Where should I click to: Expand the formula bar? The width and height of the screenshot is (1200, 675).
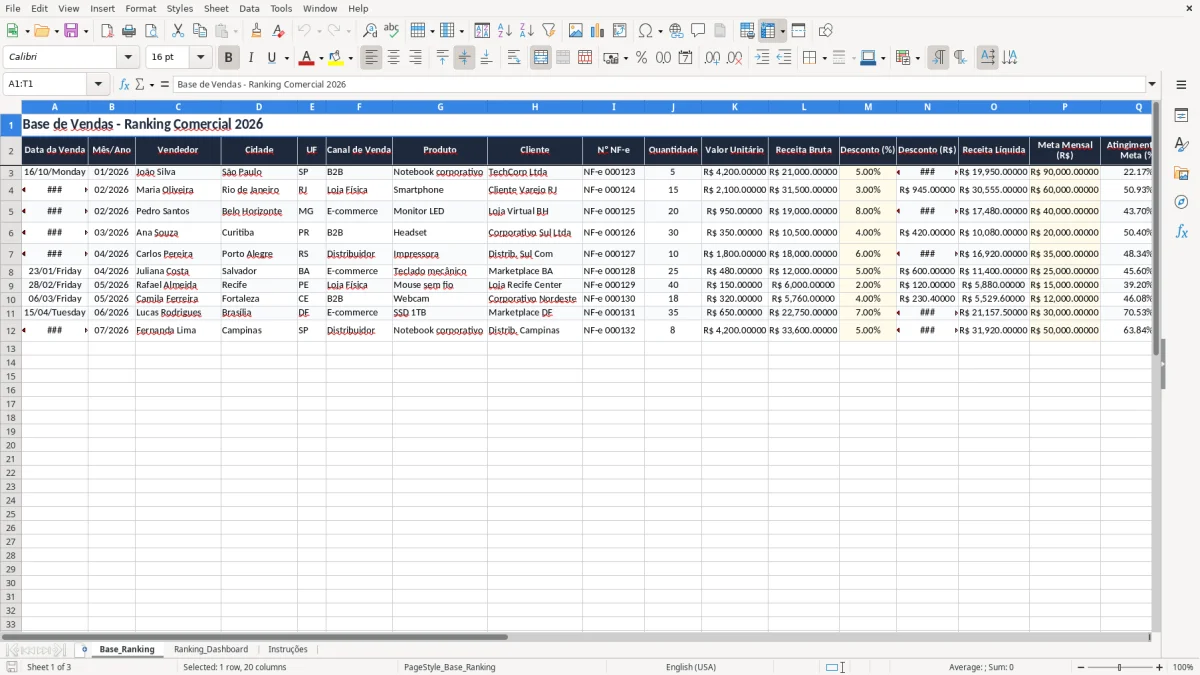pos(1152,84)
